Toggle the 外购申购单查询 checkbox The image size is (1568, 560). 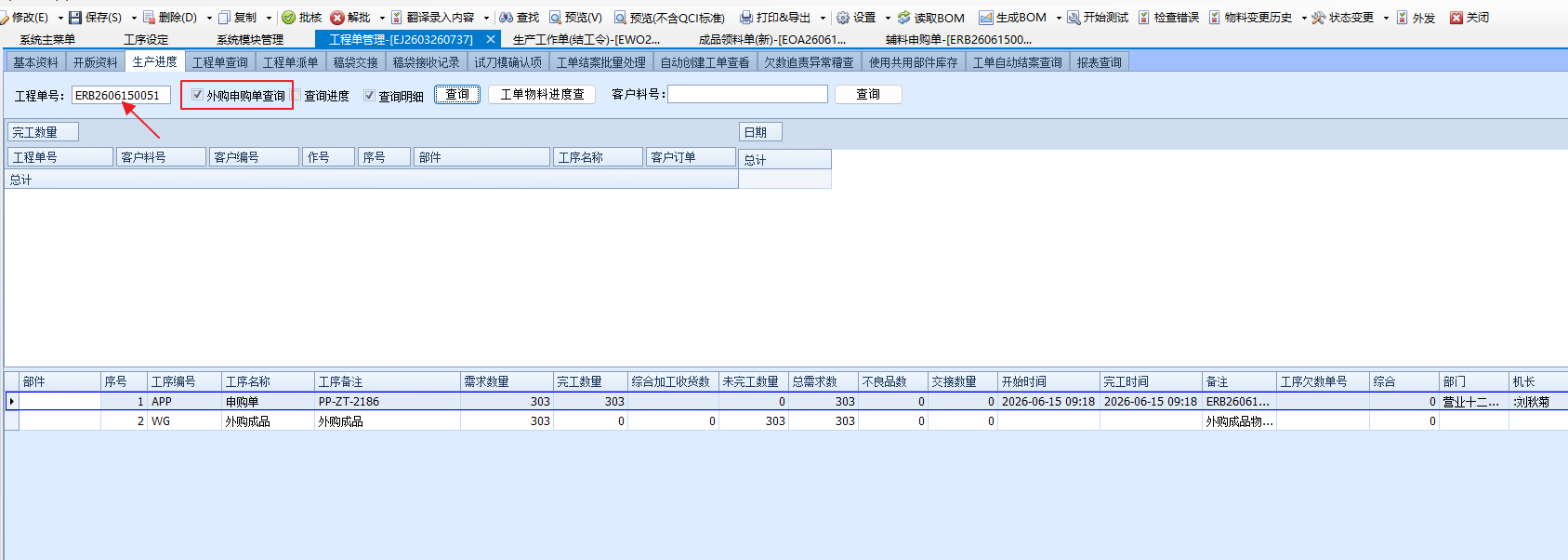(x=197, y=95)
